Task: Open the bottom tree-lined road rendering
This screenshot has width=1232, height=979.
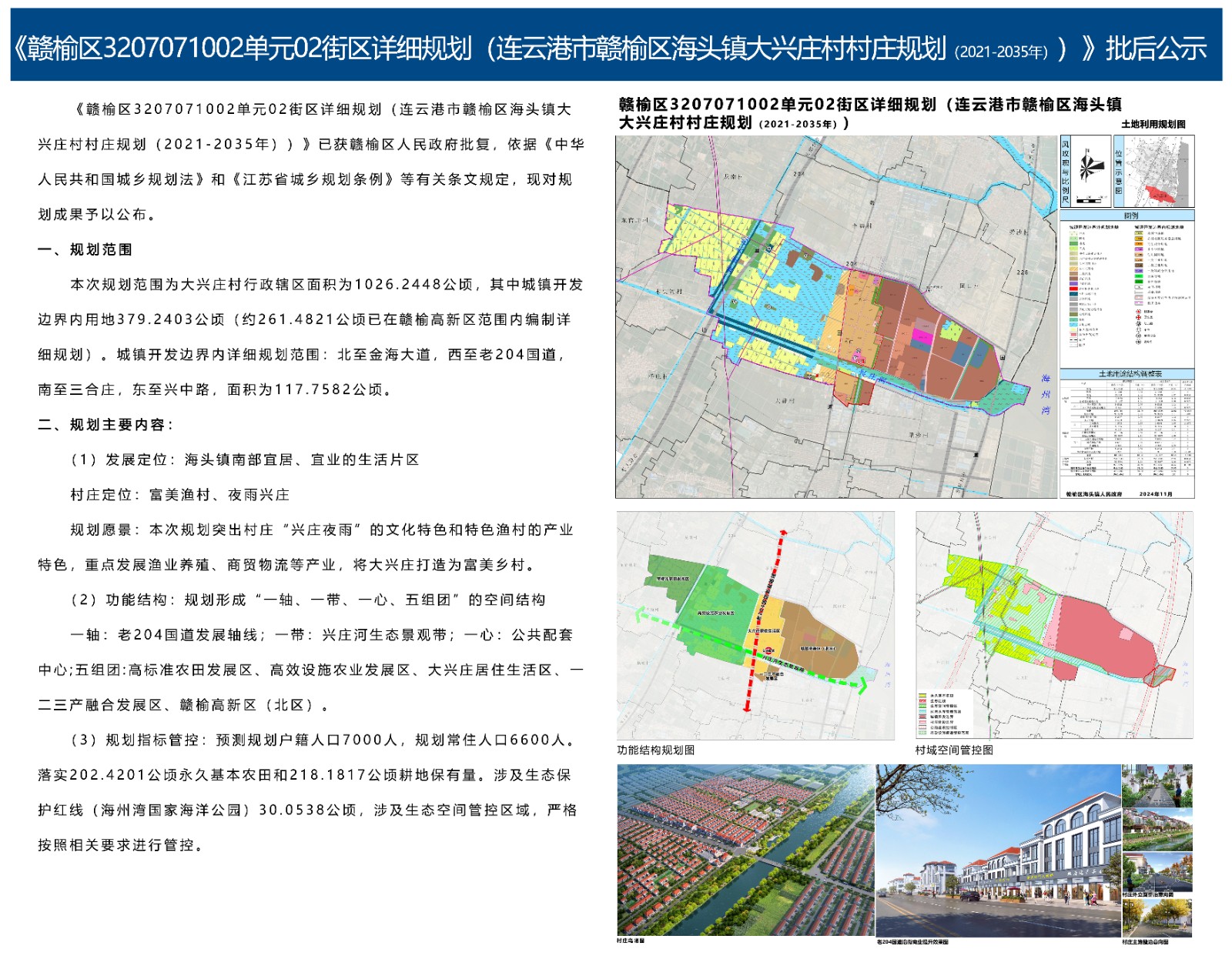Action: point(1157,918)
